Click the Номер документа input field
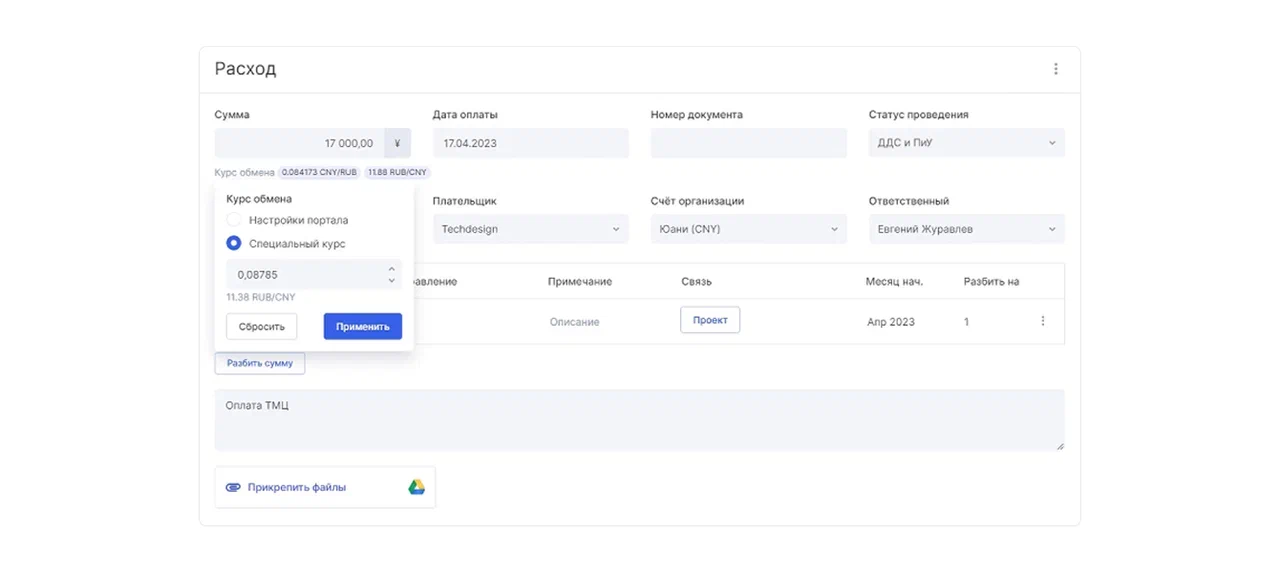The image size is (1280, 573). pyautogui.click(x=748, y=143)
